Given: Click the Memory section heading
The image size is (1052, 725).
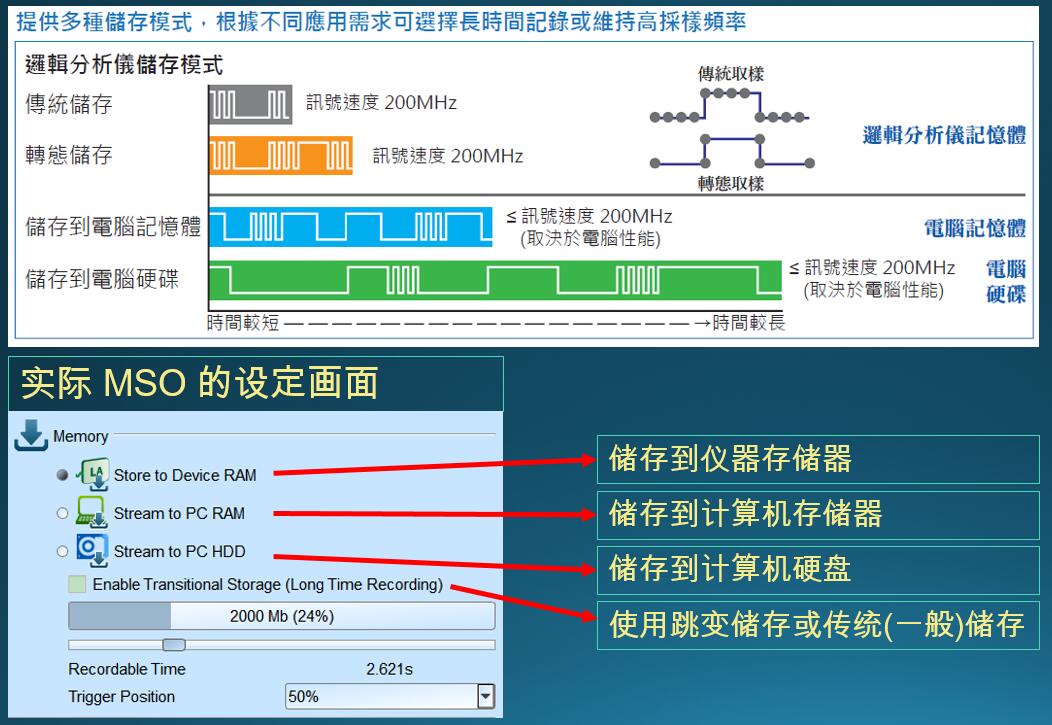Looking at the screenshot, I should (80, 436).
